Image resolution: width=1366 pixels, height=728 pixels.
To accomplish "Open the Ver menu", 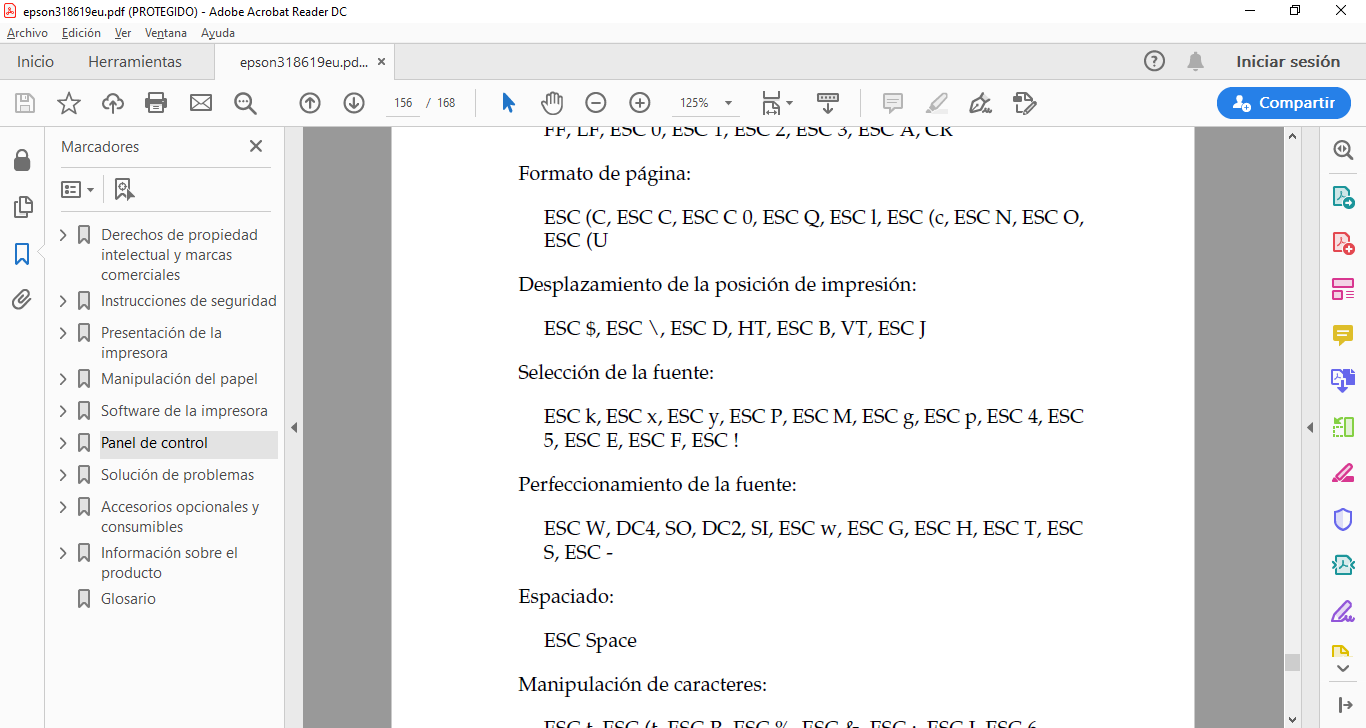I will point(123,33).
